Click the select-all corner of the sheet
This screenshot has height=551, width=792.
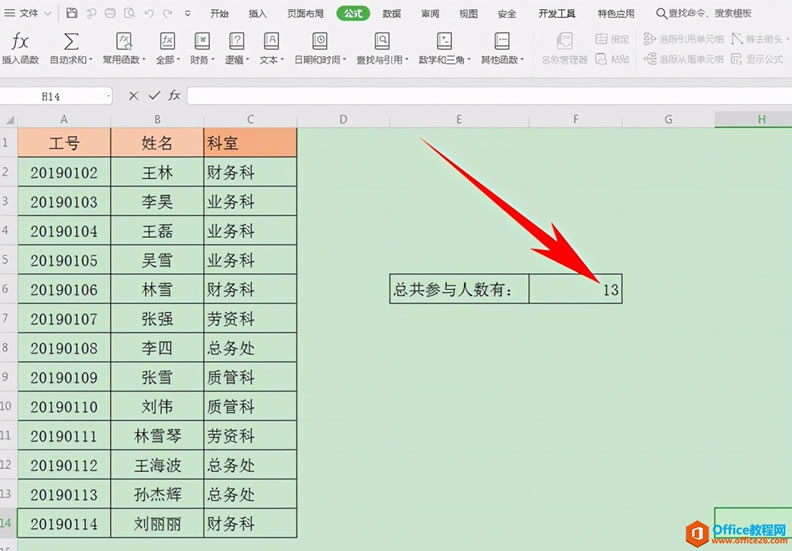tap(9, 120)
